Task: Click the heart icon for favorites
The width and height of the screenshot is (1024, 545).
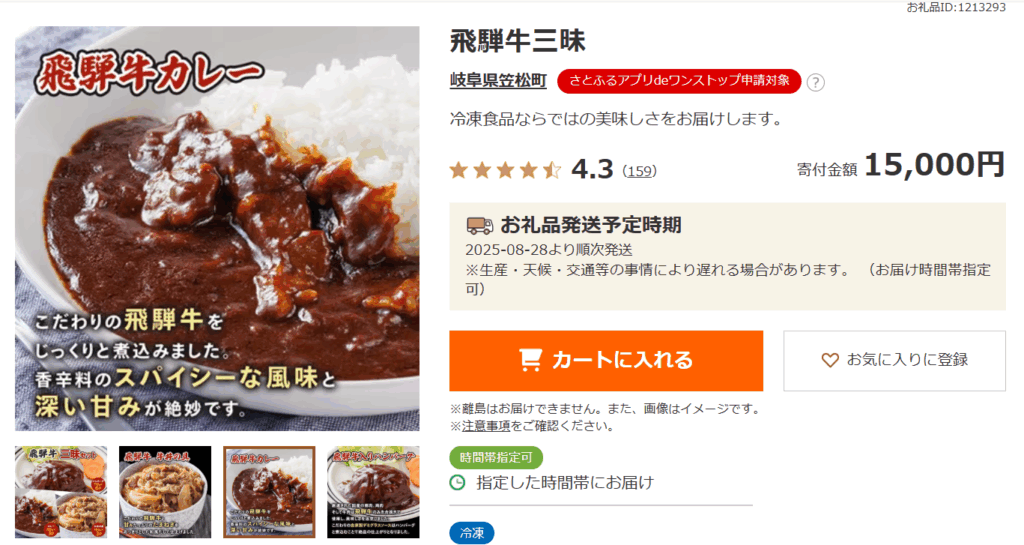Action: tap(830, 360)
